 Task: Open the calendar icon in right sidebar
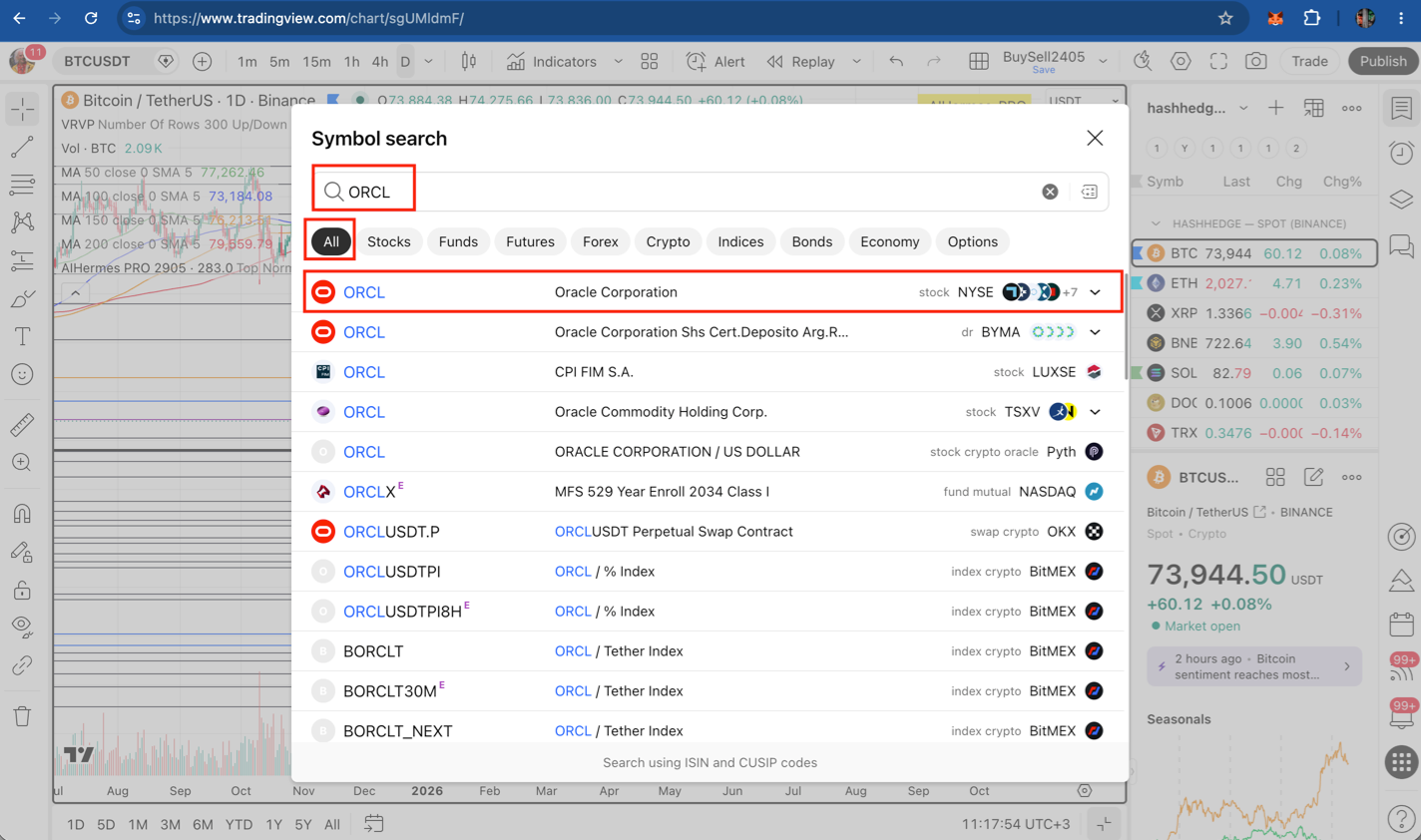pyautogui.click(x=1402, y=625)
